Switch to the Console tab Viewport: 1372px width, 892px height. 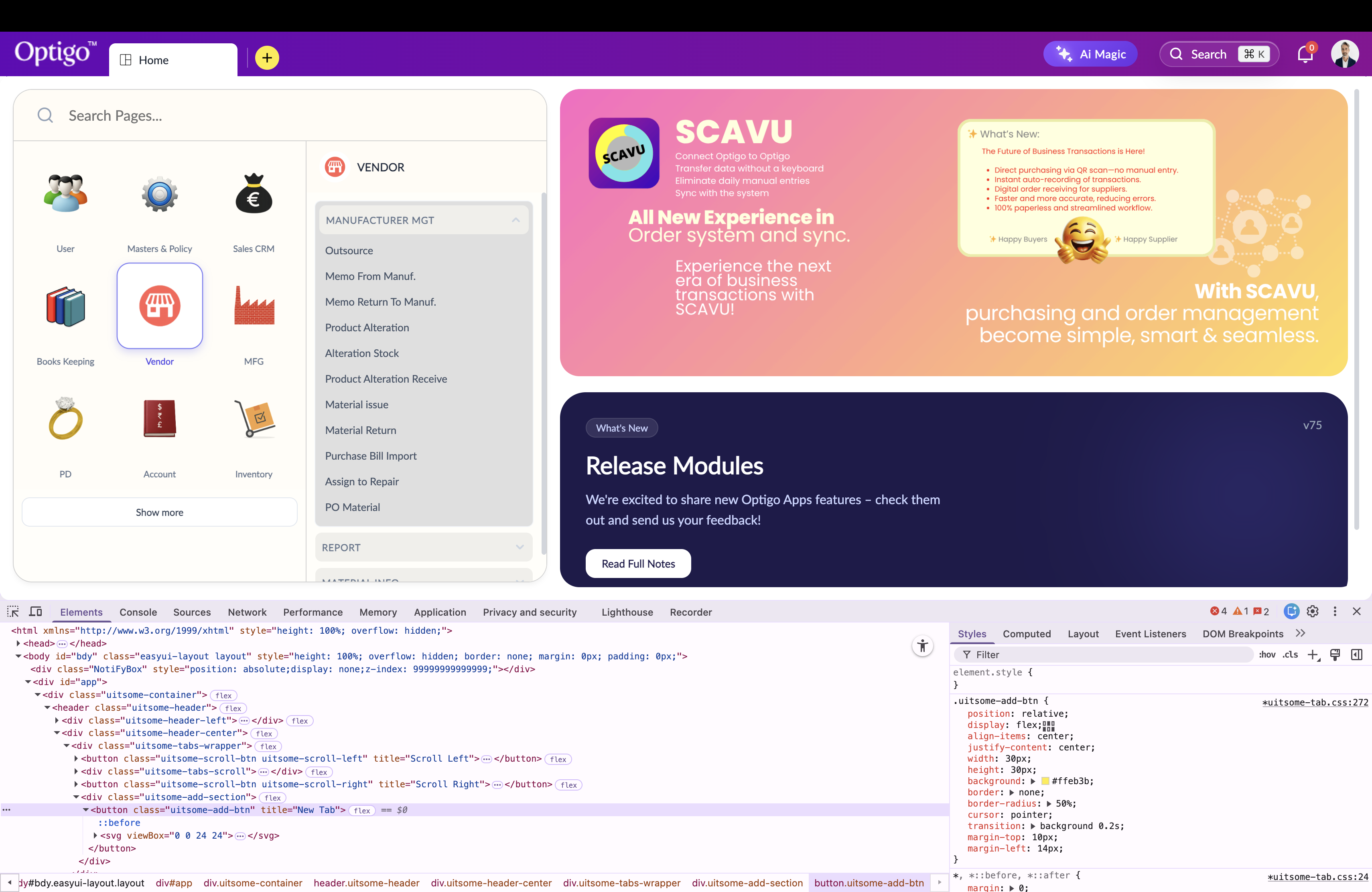pyautogui.click(x=138, y=612)
